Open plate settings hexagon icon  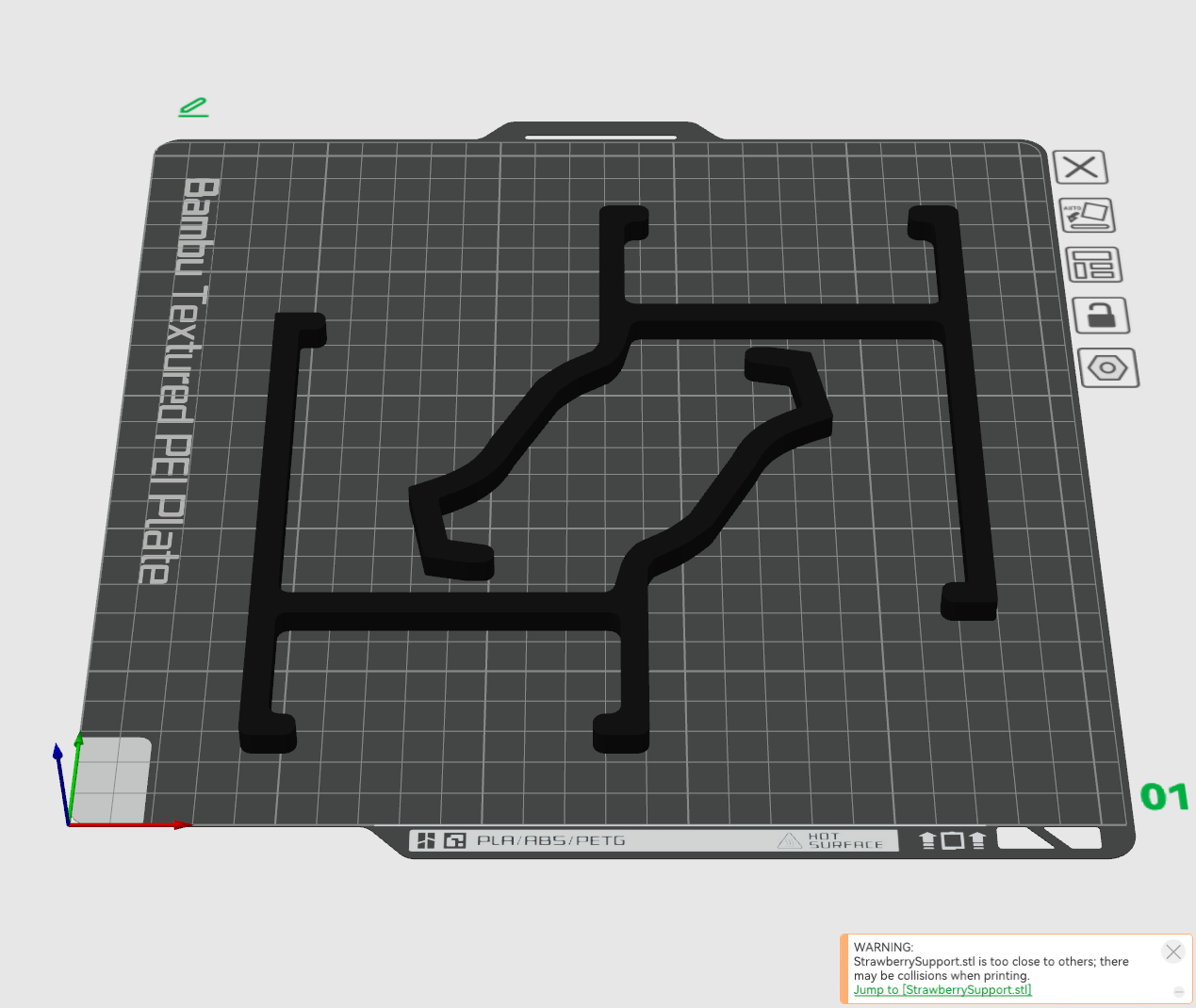pyautogui.click(x=1108, y=367)
